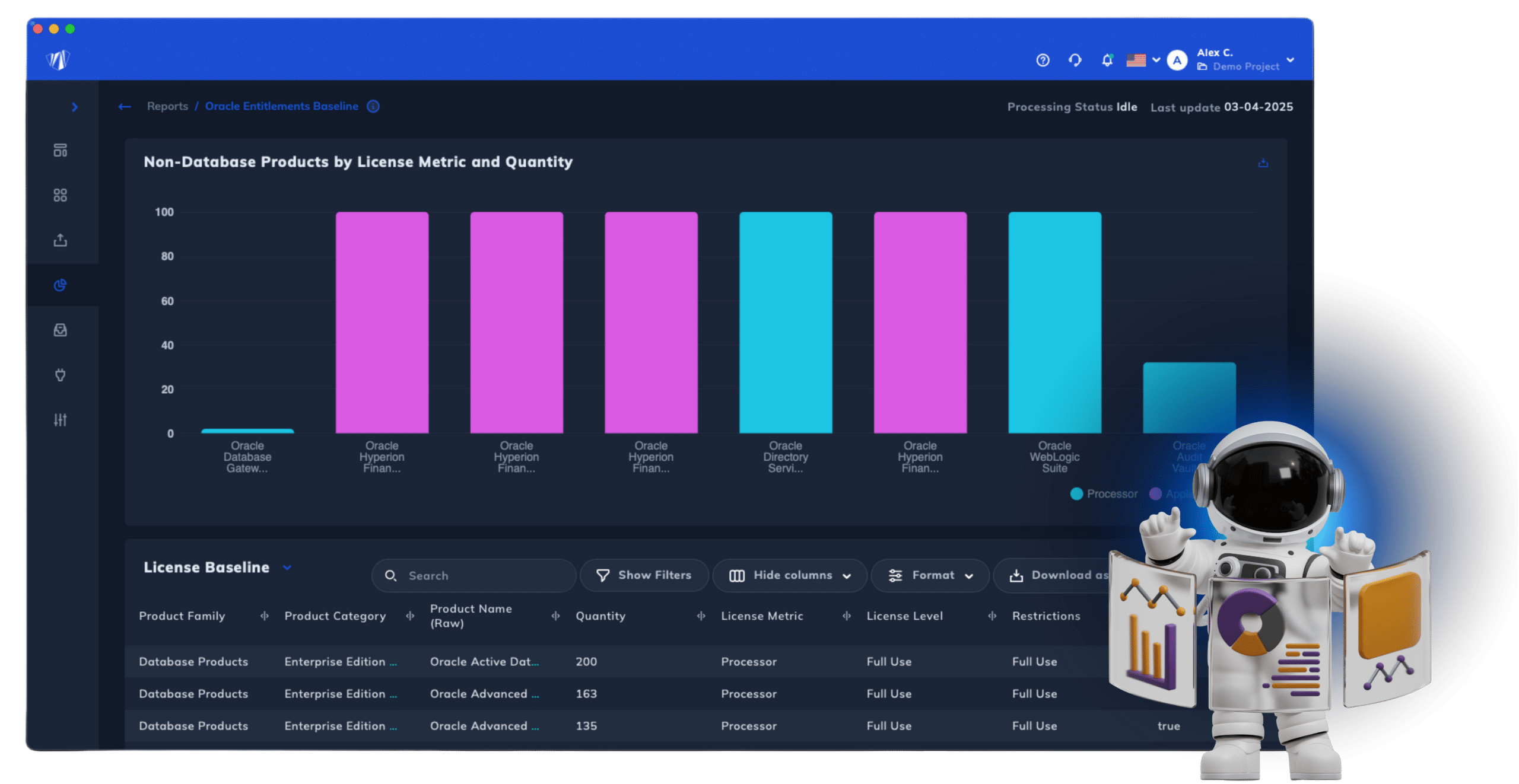Click into the Search field
The height and width of the screenshot is (784, 1519).
tap(474, 576)
